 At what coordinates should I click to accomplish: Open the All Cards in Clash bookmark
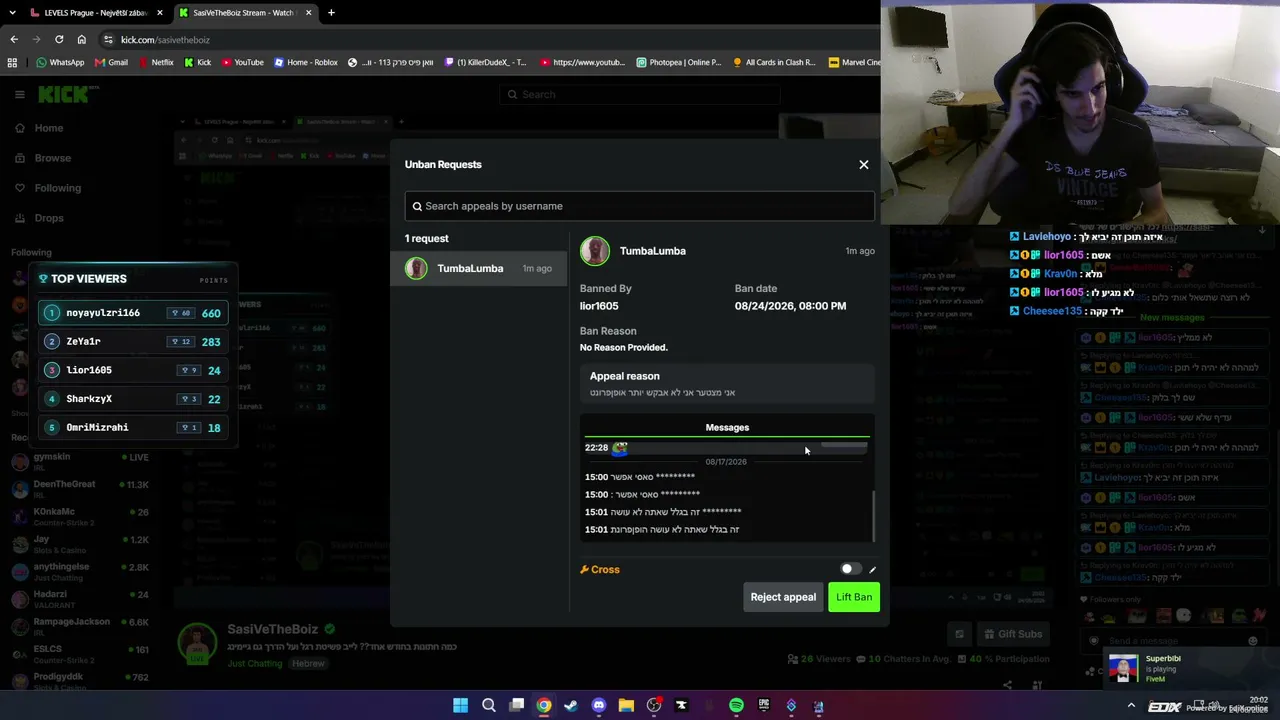click(776, 62)
